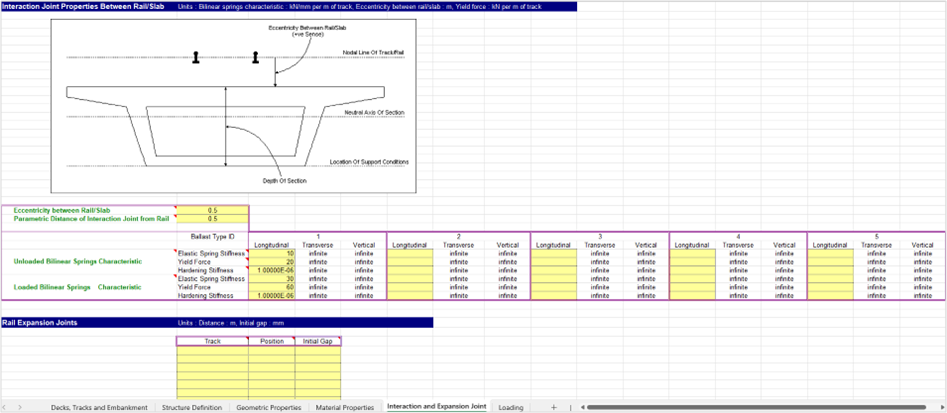The image size is (947, 413).
Task: Select the Parametric Distance of Interaction Joint value
Action: tap(212, 219)
